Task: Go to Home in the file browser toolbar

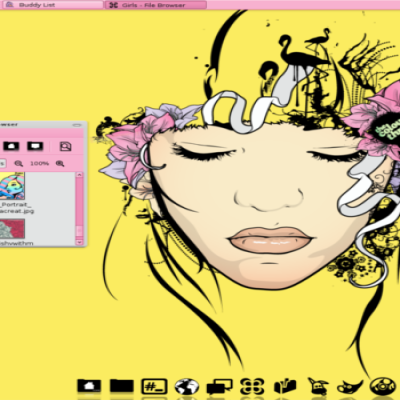Action: pyautogui.click(x=11, y=146)
